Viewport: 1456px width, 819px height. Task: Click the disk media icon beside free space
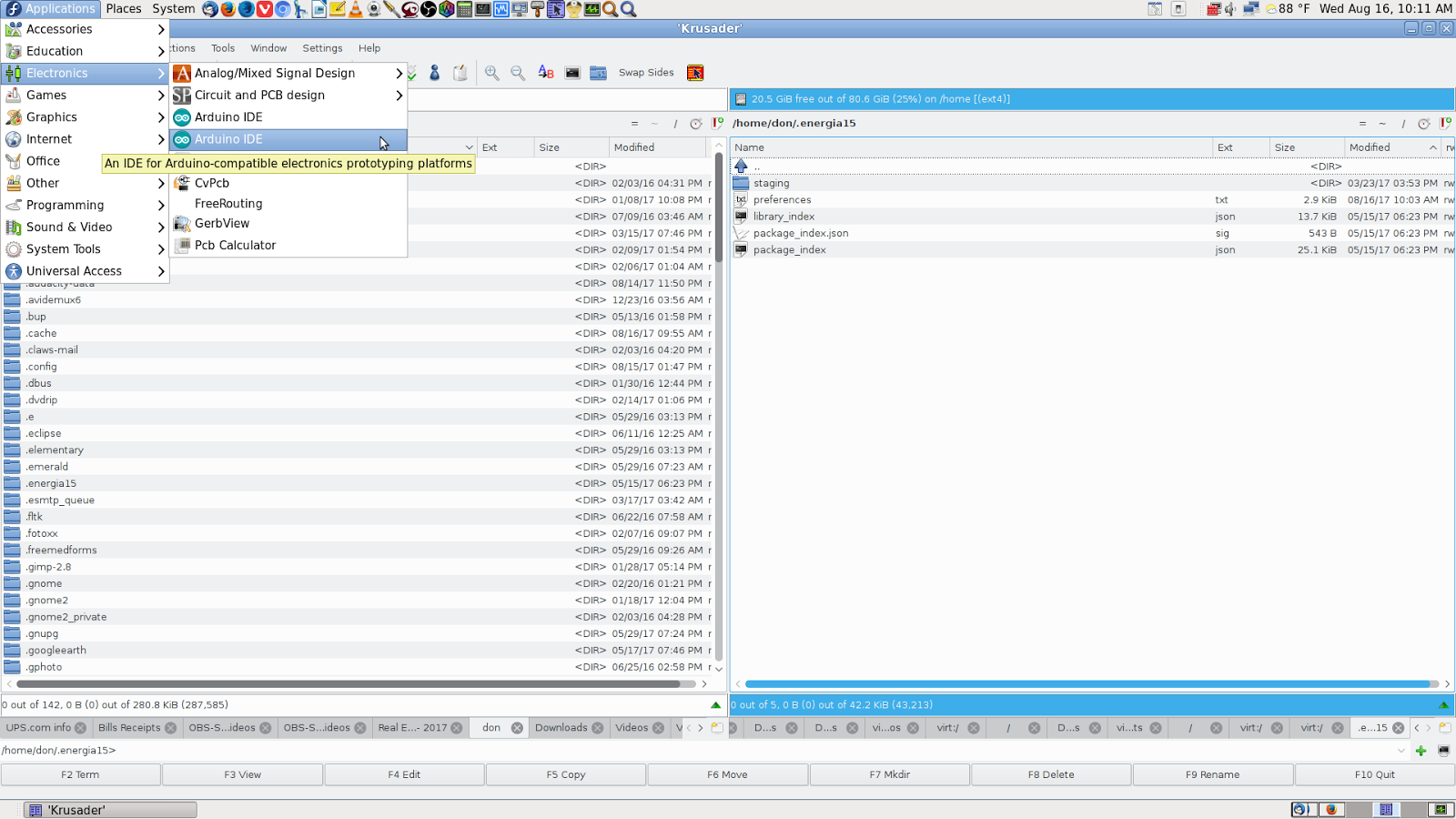[x=741, y=99]
